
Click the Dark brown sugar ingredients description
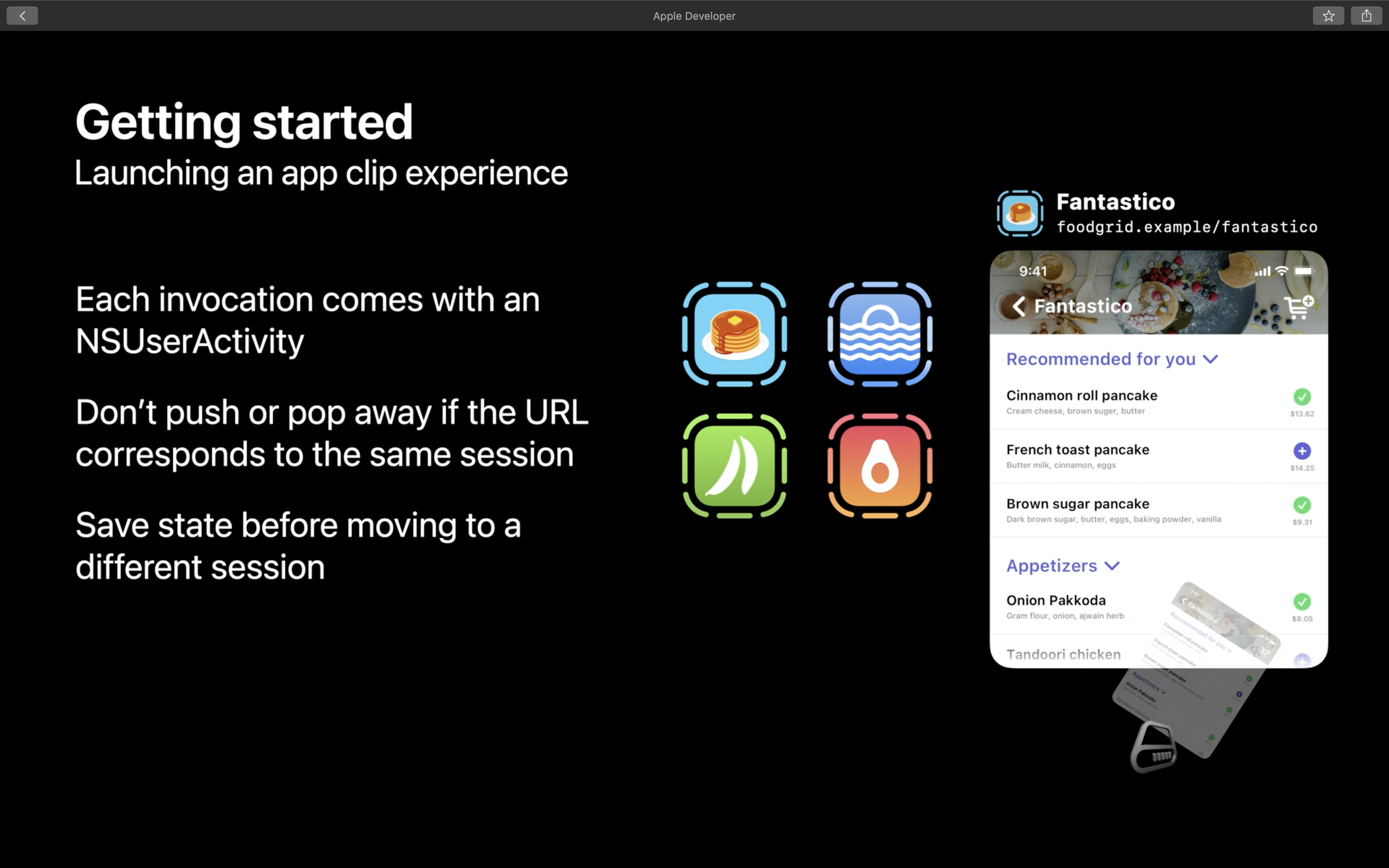(x=1114, y=520)
